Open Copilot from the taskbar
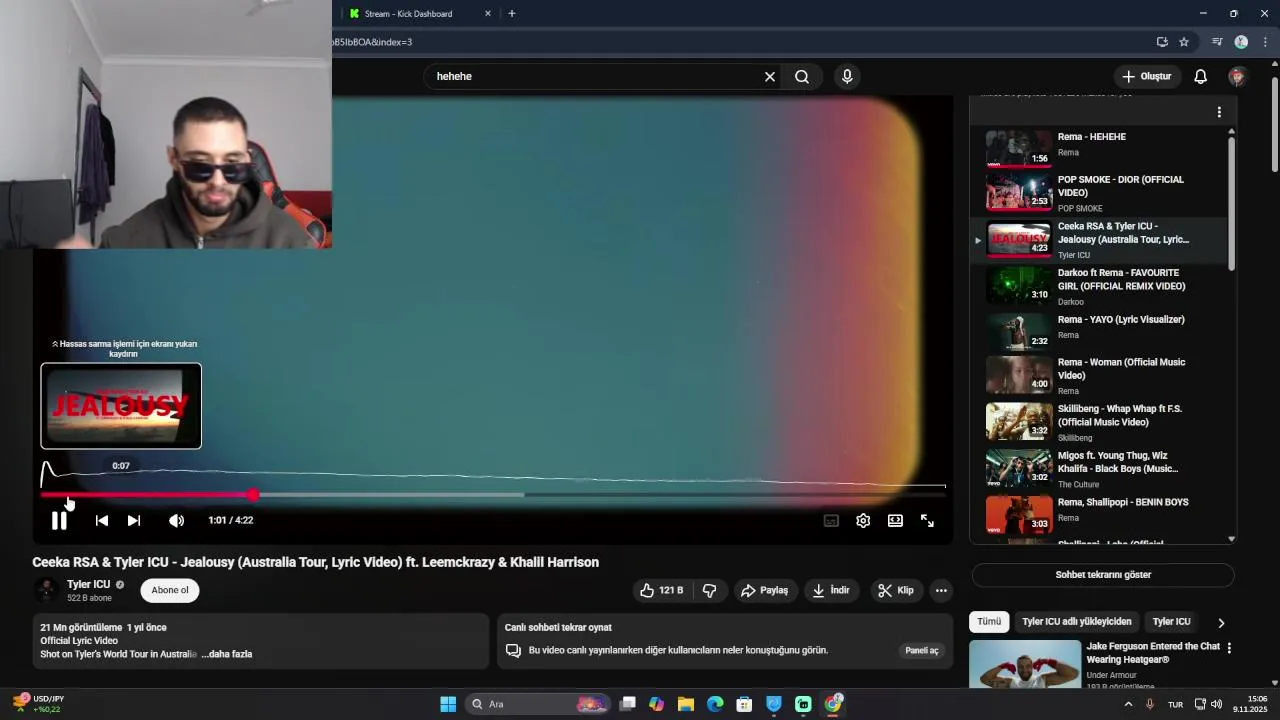 click(656, 704)
